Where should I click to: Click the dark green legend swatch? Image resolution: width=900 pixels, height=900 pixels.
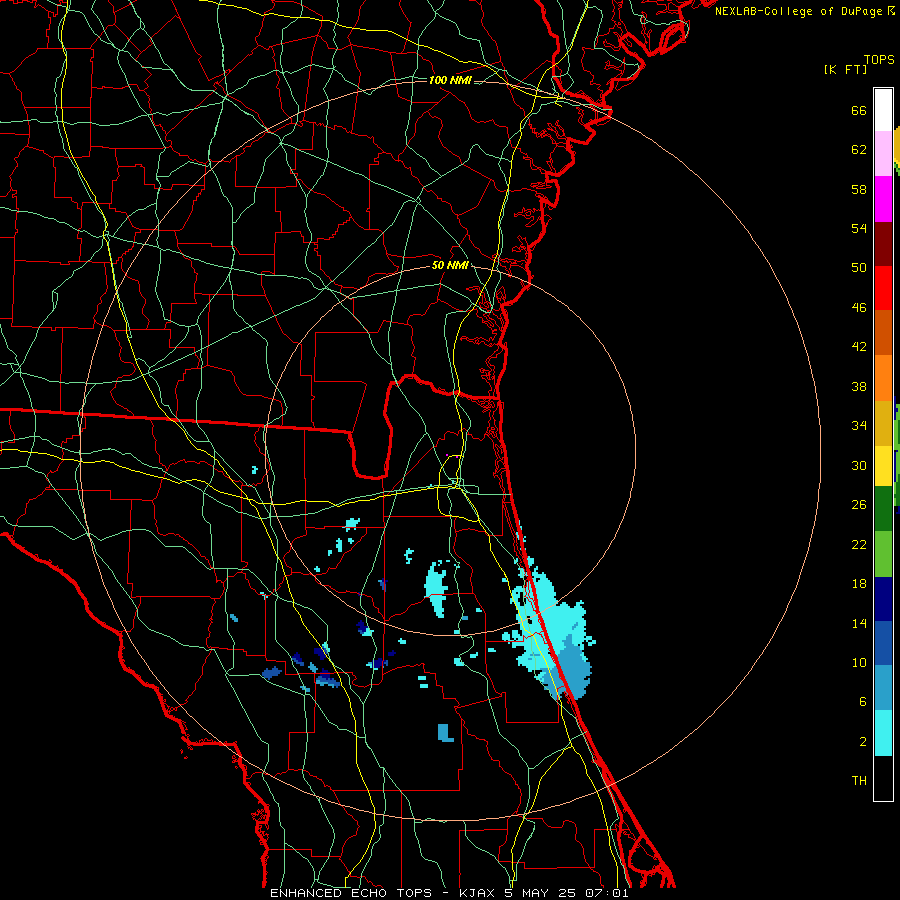tap(883, 509)
